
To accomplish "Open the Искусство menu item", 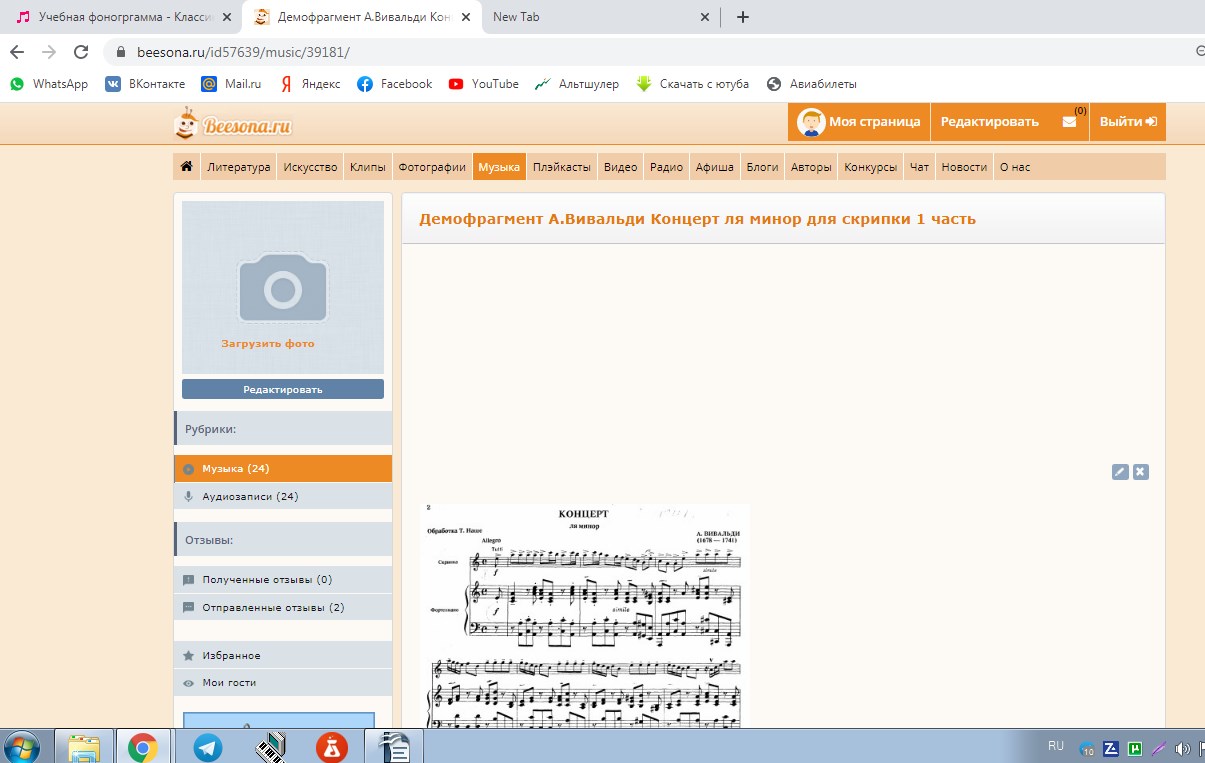I will pos(310,167).
